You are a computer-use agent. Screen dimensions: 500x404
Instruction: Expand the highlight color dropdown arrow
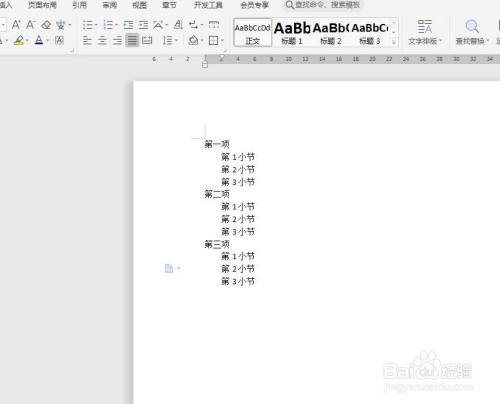tap(27, 41)
